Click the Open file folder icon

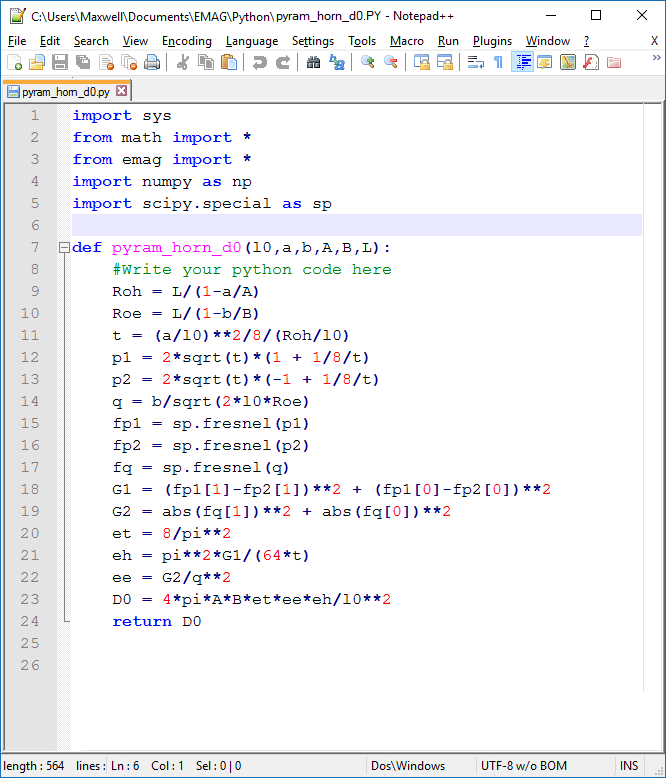[x=37, y=62]
